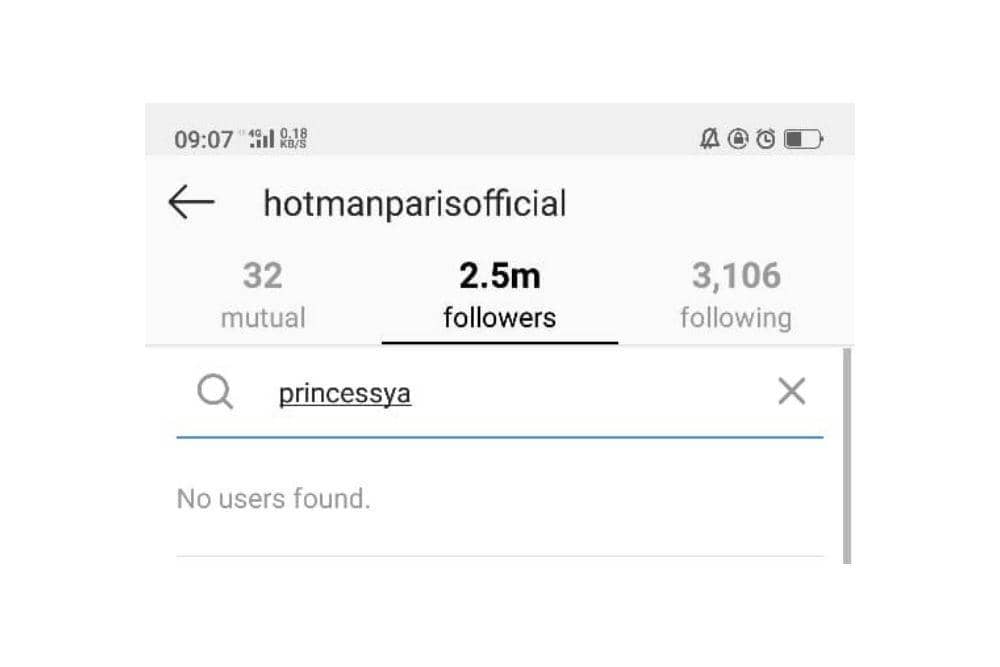1000x667 pixels.
Task: Tap the 2.5m followers count
Action: (497, 274)
